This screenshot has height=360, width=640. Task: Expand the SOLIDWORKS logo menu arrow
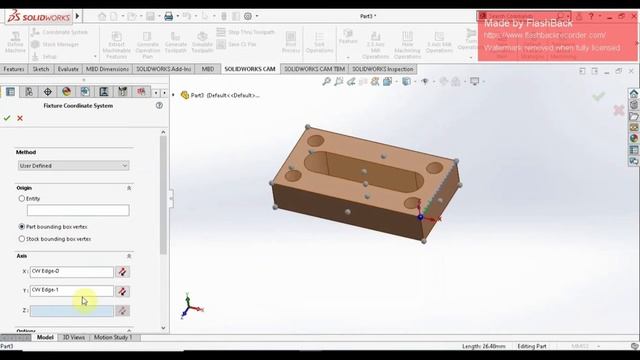pos(77,16)
